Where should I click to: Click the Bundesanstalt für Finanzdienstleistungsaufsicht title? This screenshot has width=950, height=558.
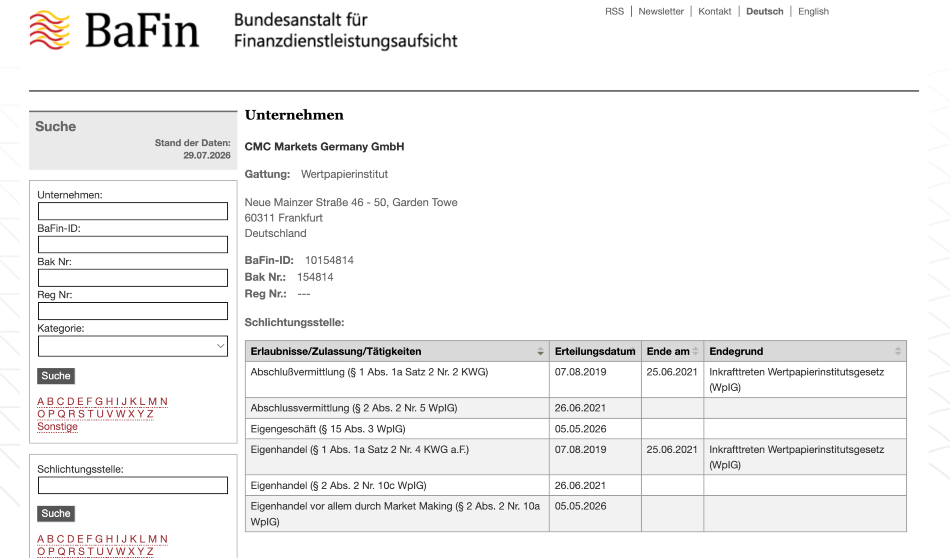(x=345, y=30)
